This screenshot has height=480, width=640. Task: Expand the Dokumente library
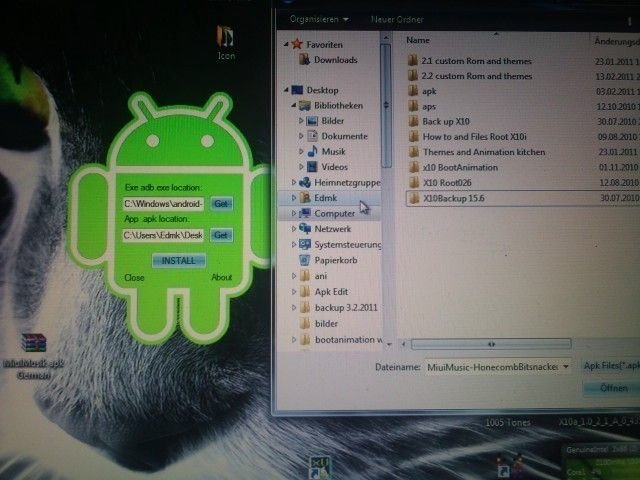(301, 136)
